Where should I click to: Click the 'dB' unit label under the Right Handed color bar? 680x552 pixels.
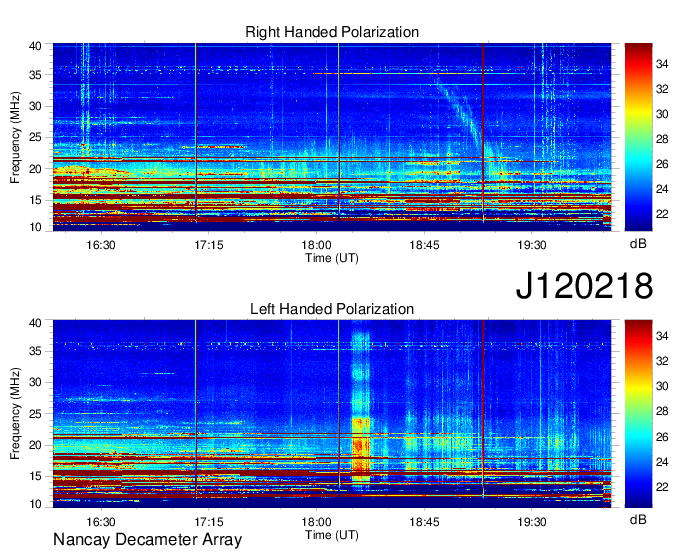click(638, 244)
